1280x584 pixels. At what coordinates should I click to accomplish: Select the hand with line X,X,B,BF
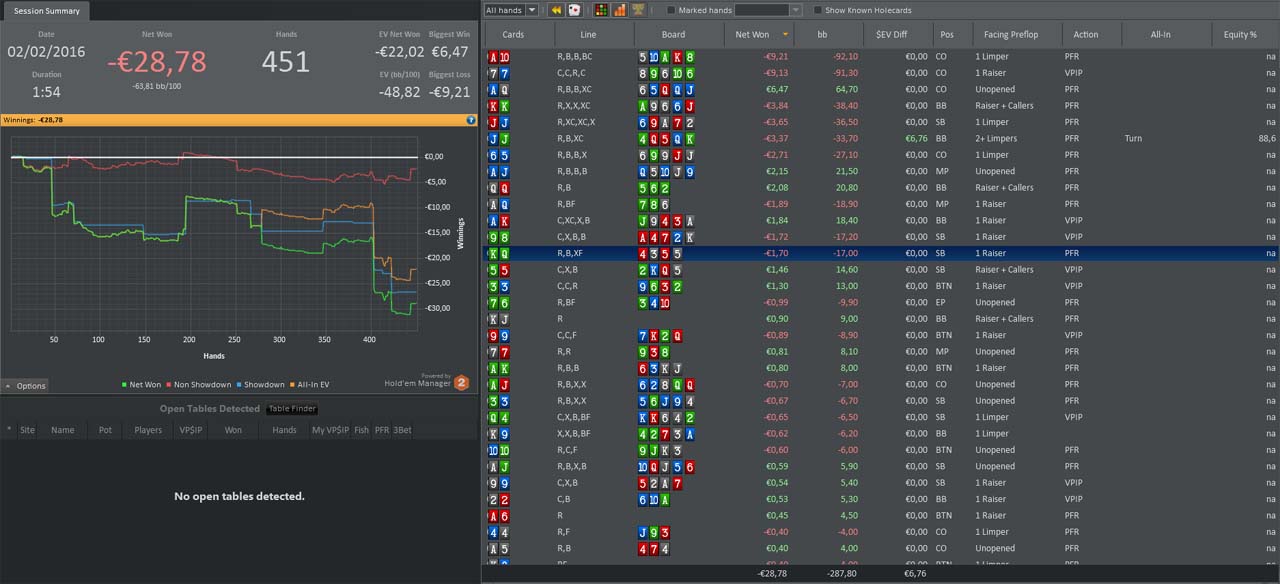pos(879,433)
